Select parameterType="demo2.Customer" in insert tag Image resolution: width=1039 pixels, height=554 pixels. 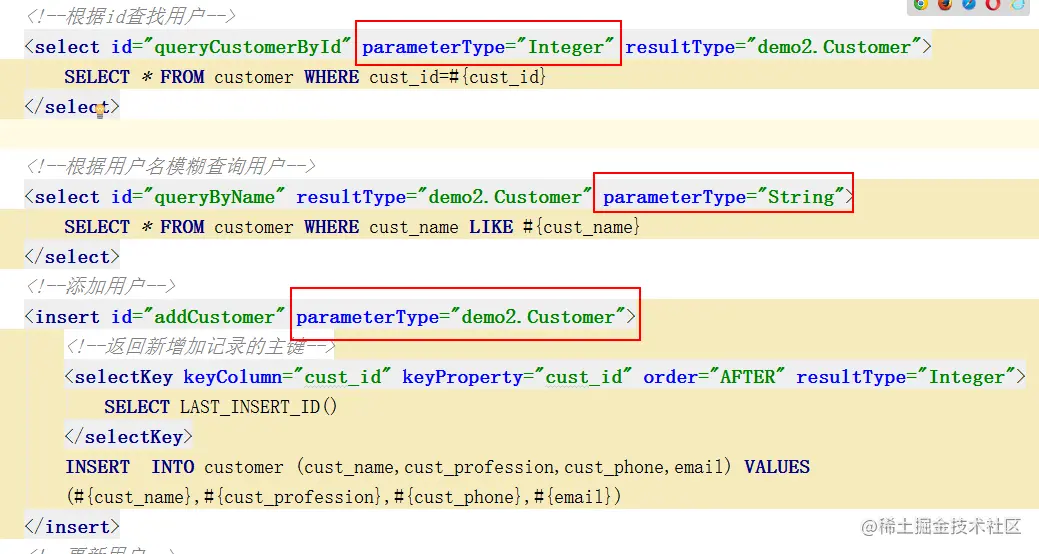point(461,317)
